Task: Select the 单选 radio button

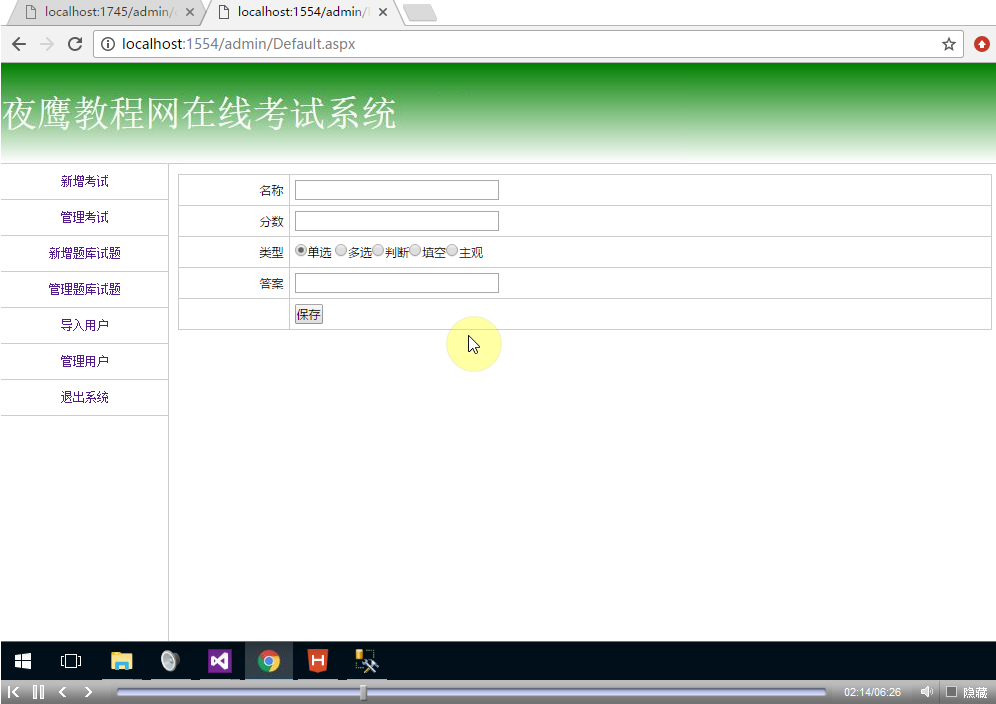Action: (300, 250)
